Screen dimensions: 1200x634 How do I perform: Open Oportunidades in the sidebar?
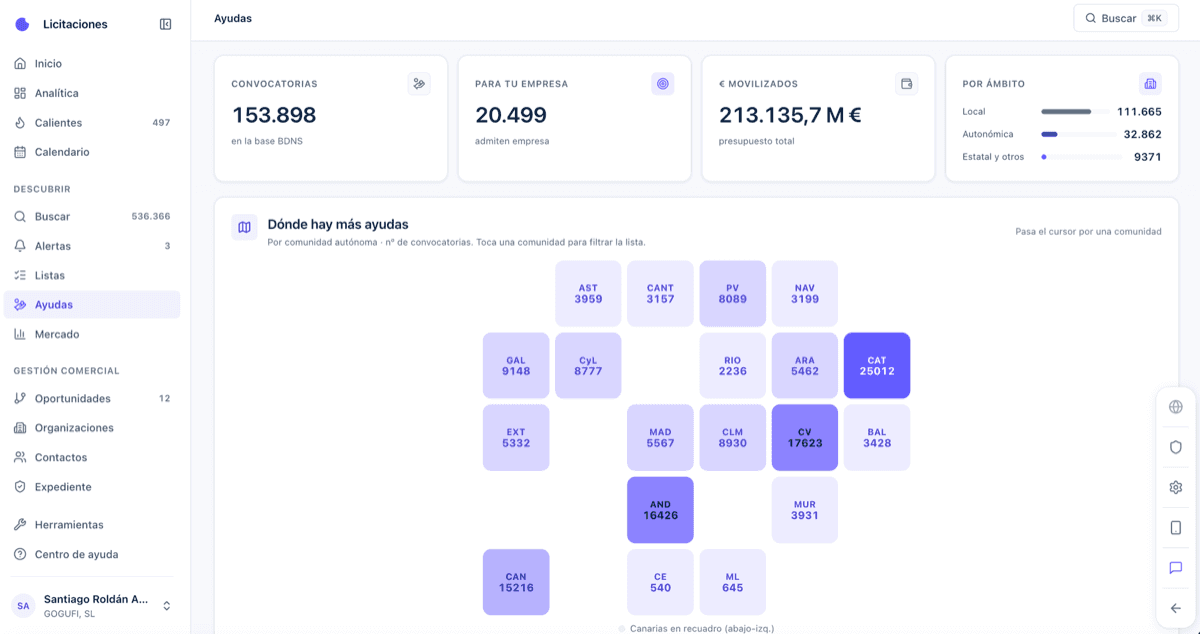pos(92,398)
